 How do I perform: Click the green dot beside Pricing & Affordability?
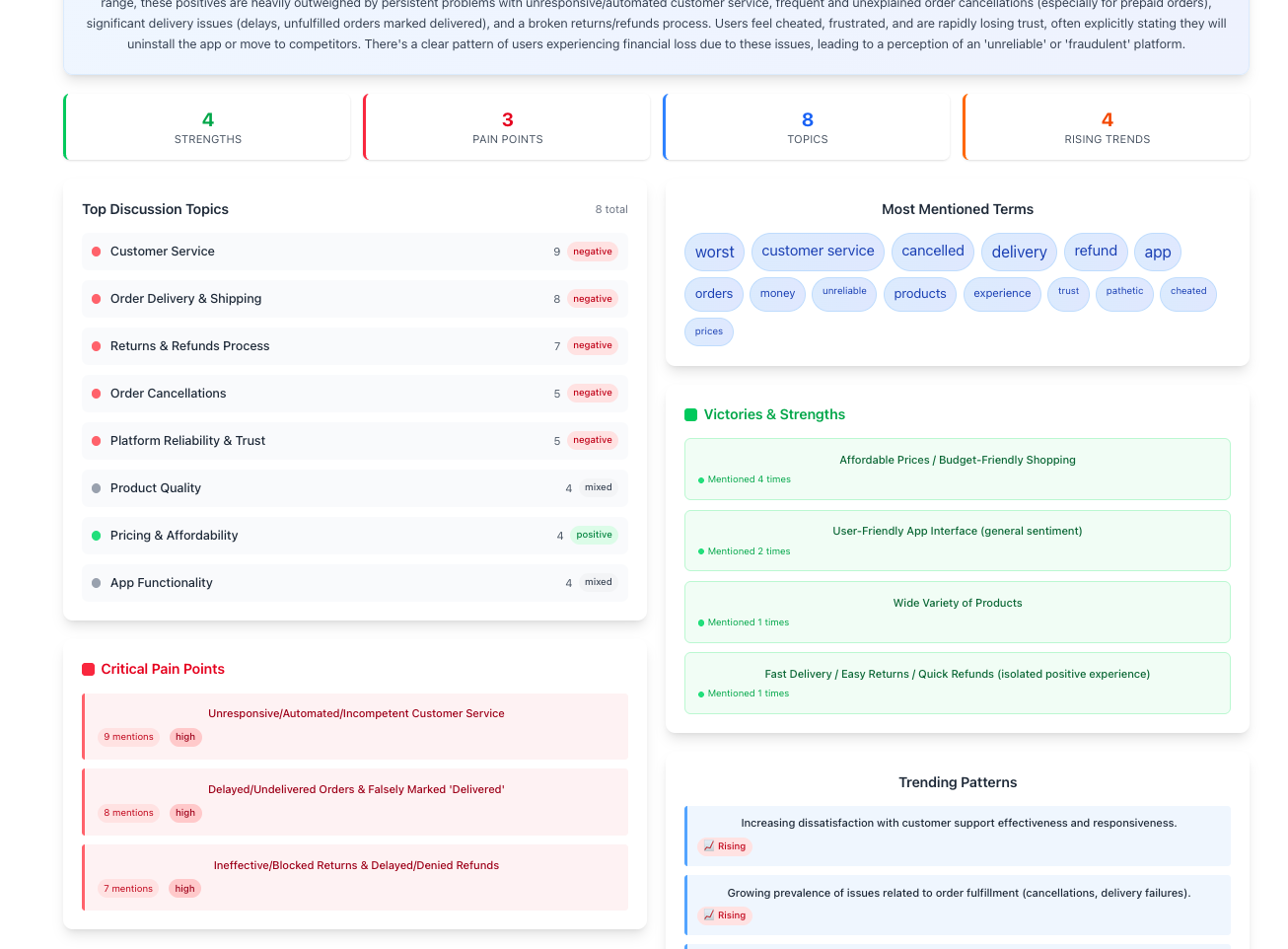96,536
